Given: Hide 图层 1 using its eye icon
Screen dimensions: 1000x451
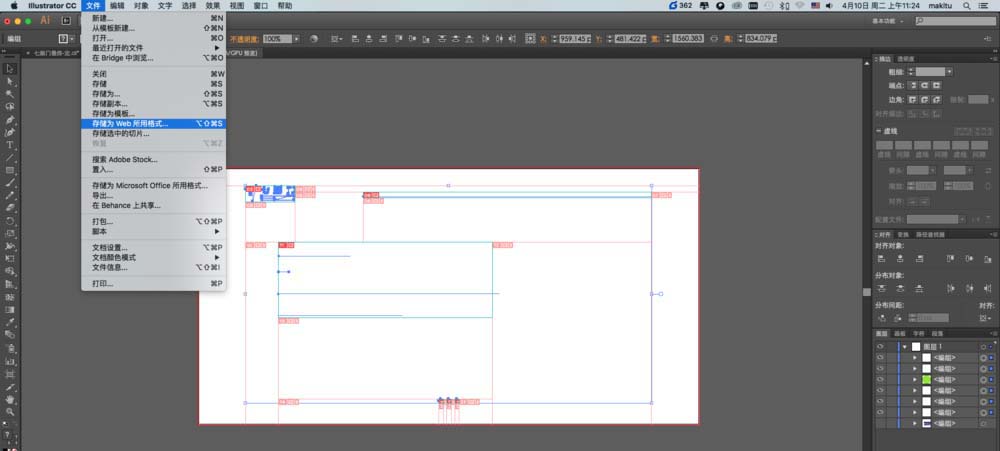Looking at the screenshot, I should pyautogui.click(x=880, y=346).
